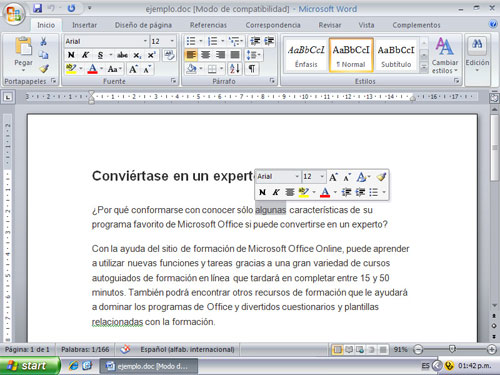Toggle bold N in the ribbon
The width and height of the screenshot is (500, 375).
tap(71, 55)
